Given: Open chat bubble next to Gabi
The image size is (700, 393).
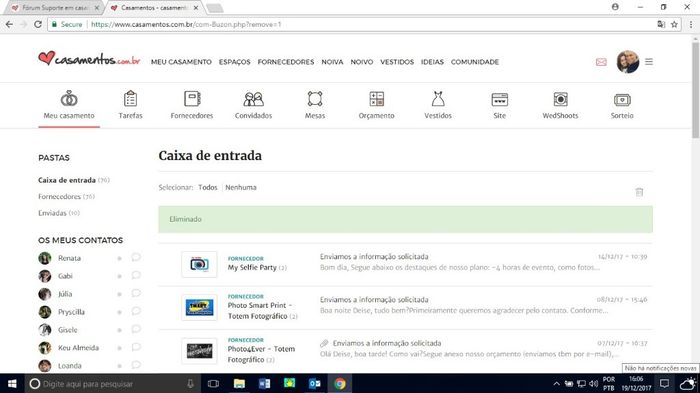Looking at the screenshot, I should pos(136,275).
